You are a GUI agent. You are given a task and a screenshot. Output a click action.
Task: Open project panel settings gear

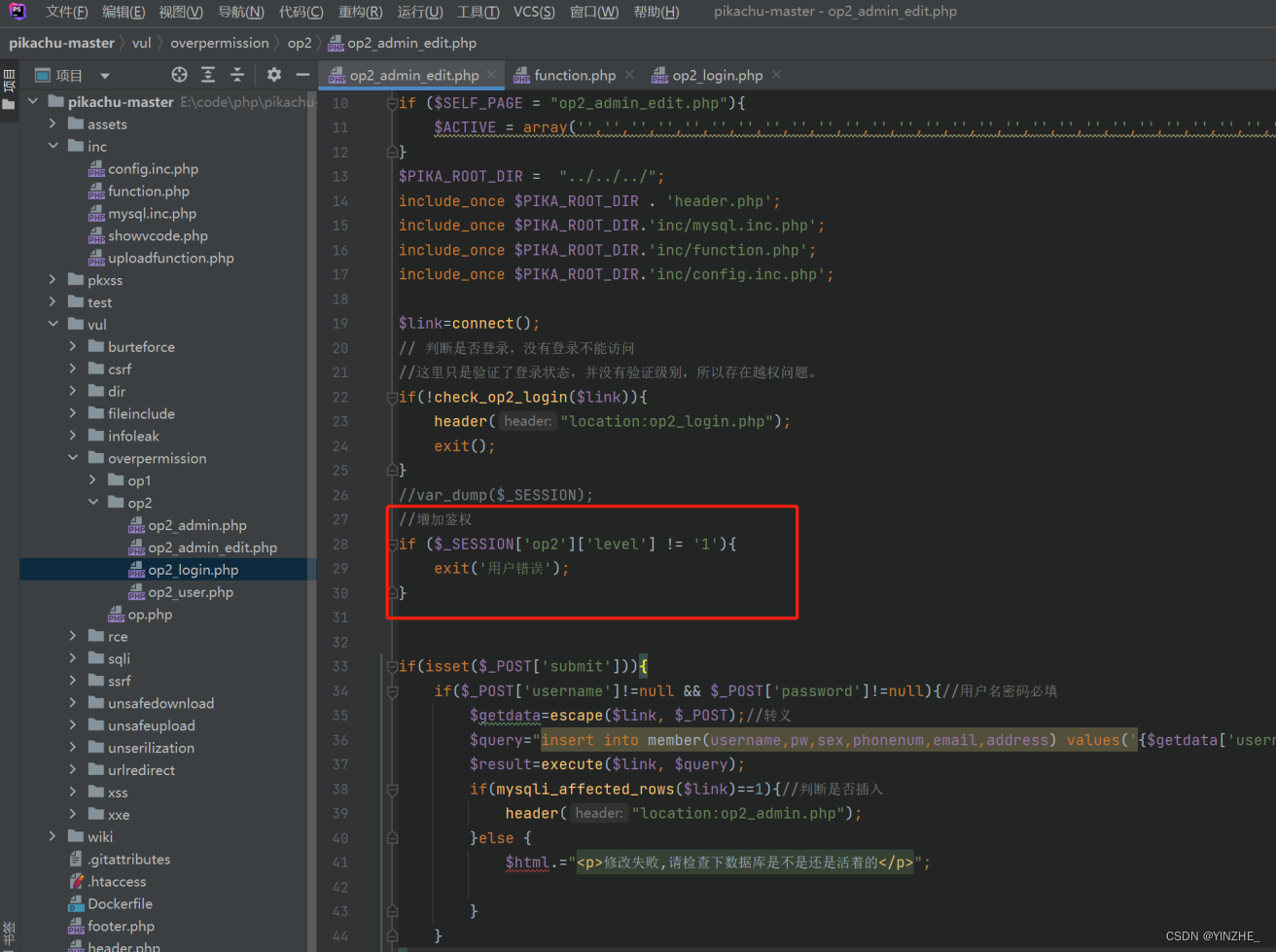pyautogui.click(x=274, y=75)
